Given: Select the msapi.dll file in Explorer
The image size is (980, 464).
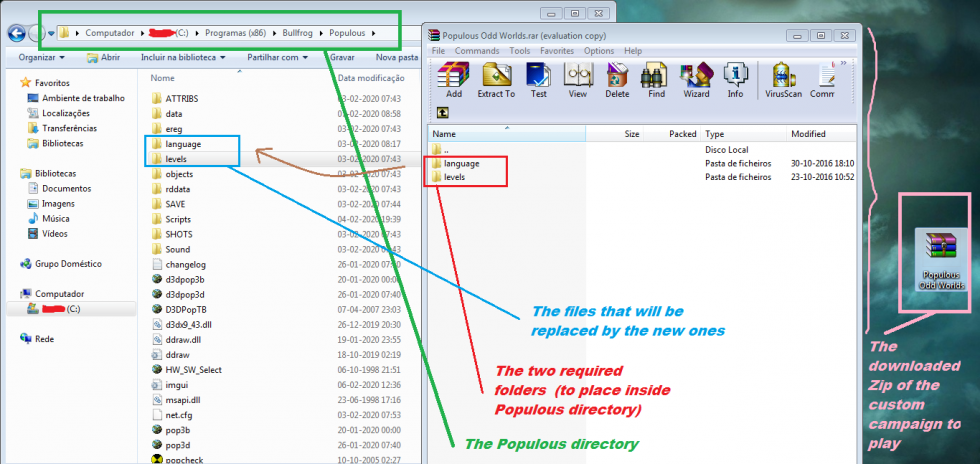Looking at the screenshot, I should coord(175,400).
